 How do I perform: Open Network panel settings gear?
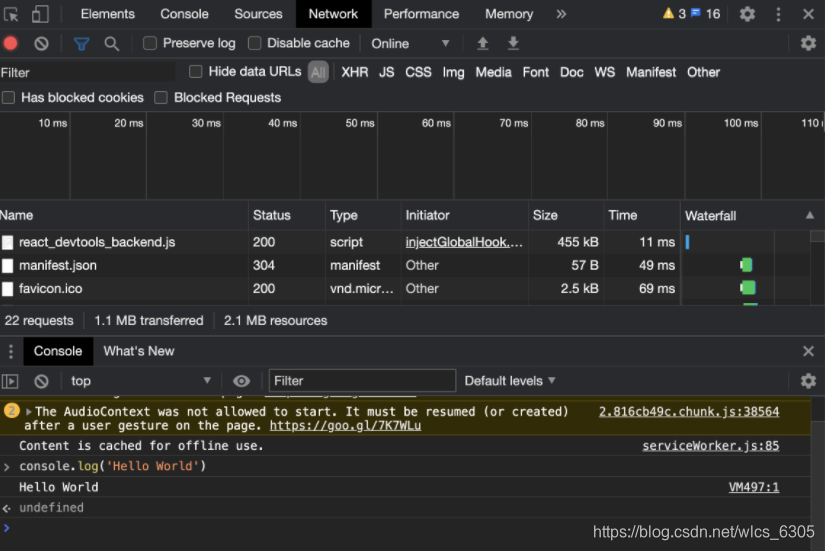click(808, 43)
